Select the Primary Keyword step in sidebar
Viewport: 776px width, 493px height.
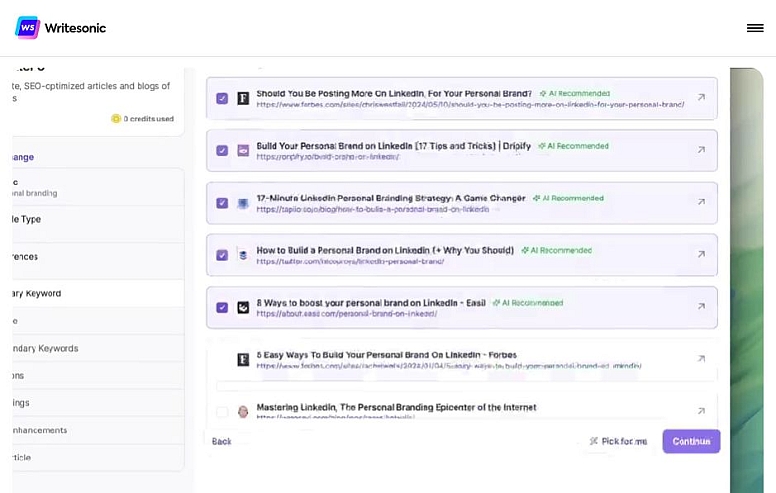(x=98, y=293)
